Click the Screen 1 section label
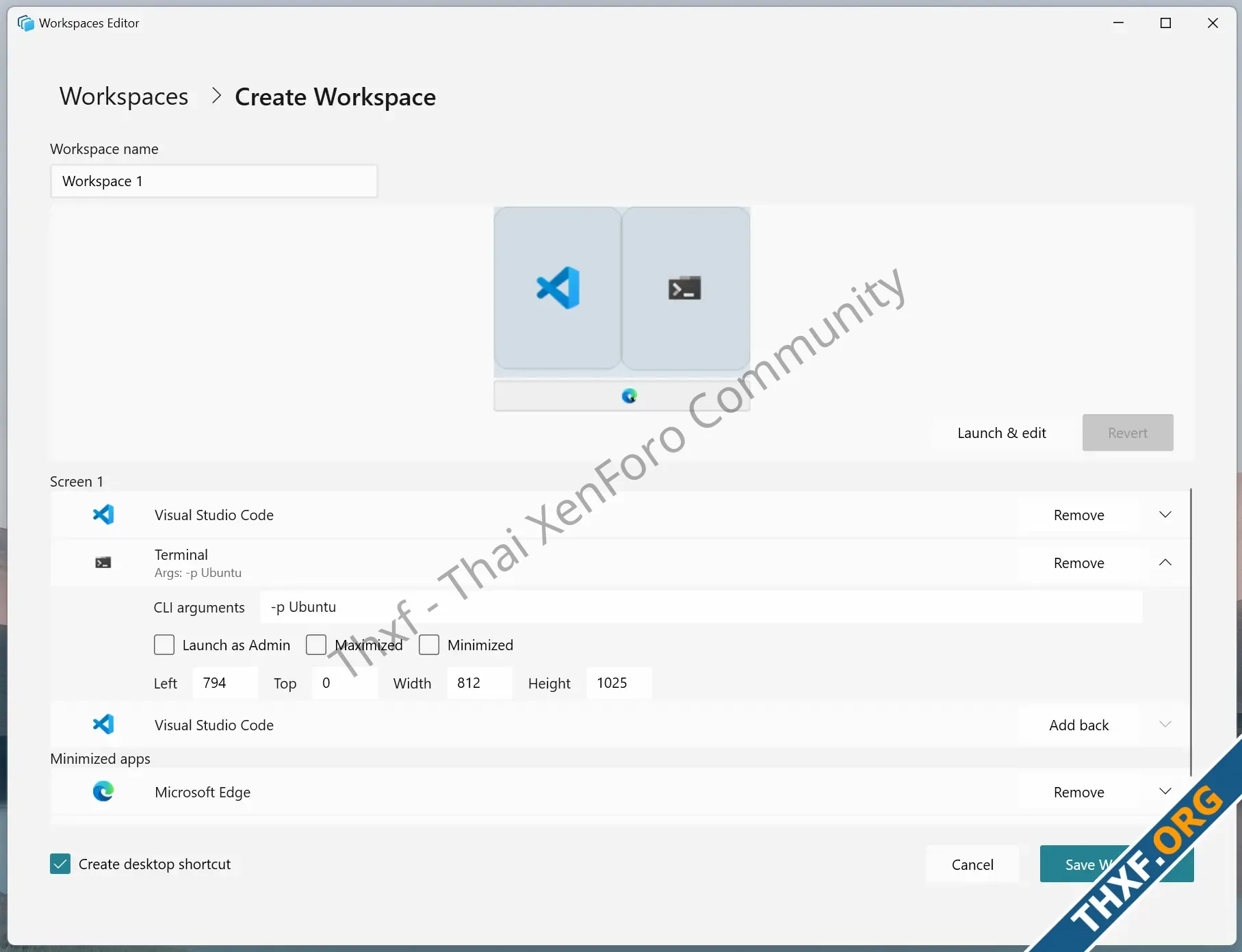1242x952 pixels. (x=77, y=481)
